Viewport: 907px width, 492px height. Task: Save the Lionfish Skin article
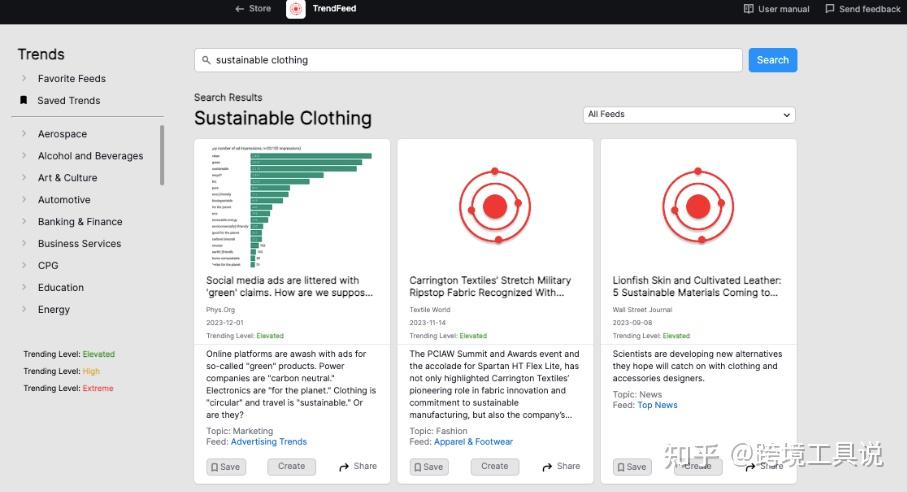pos(631,466)
